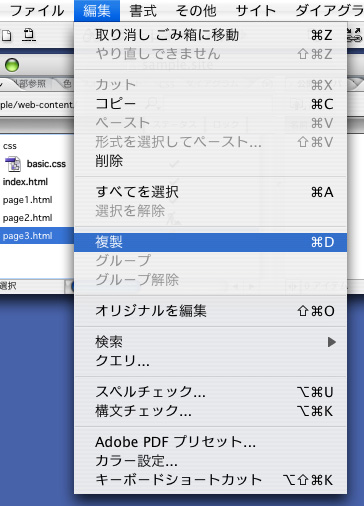Open the ファイル menu
364x506 pixels.
point(37,11)
